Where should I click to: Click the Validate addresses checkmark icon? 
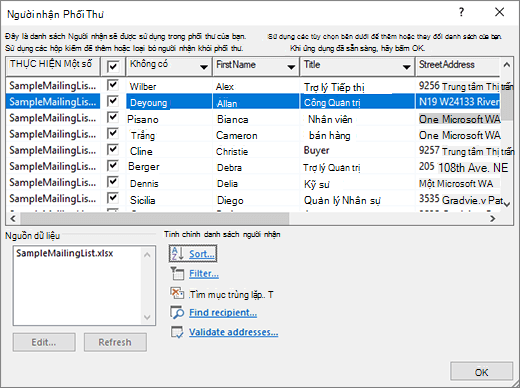[x=177, y=332]
